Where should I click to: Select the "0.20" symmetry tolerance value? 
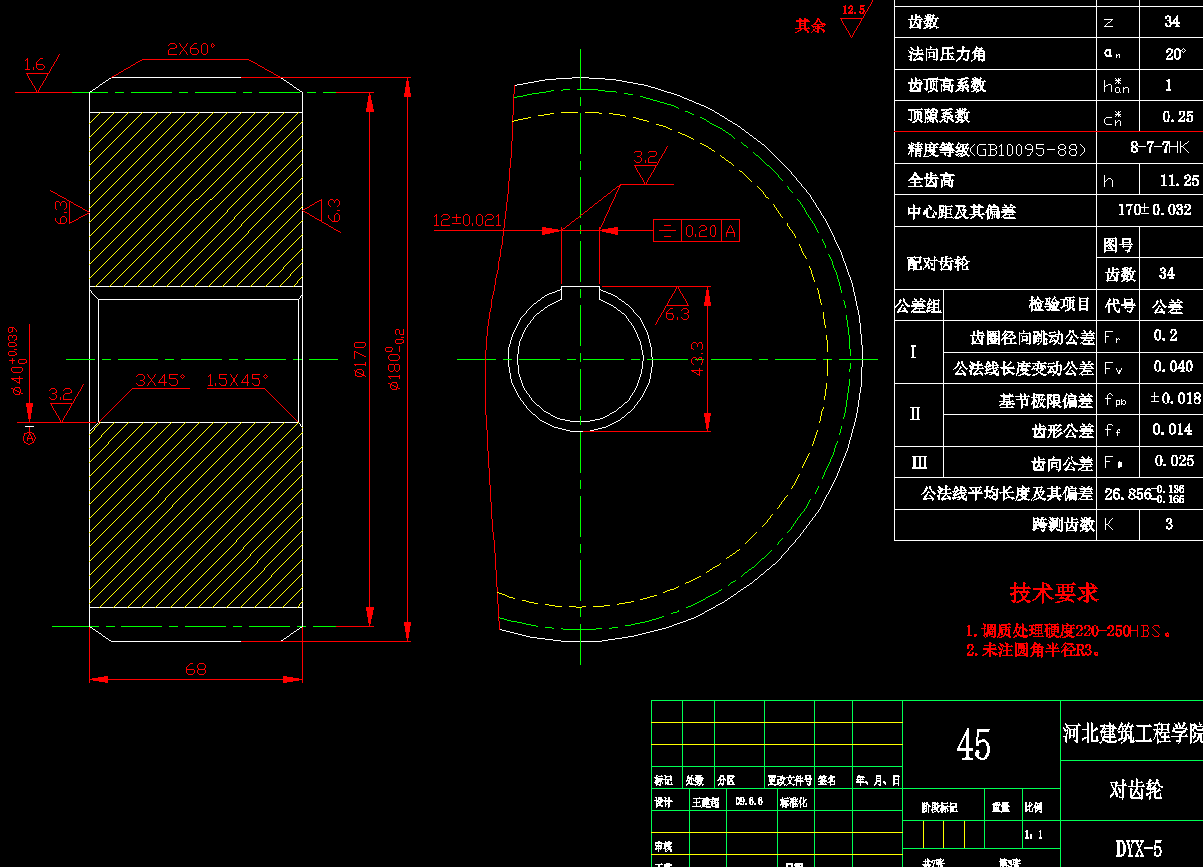click(701, 231)
